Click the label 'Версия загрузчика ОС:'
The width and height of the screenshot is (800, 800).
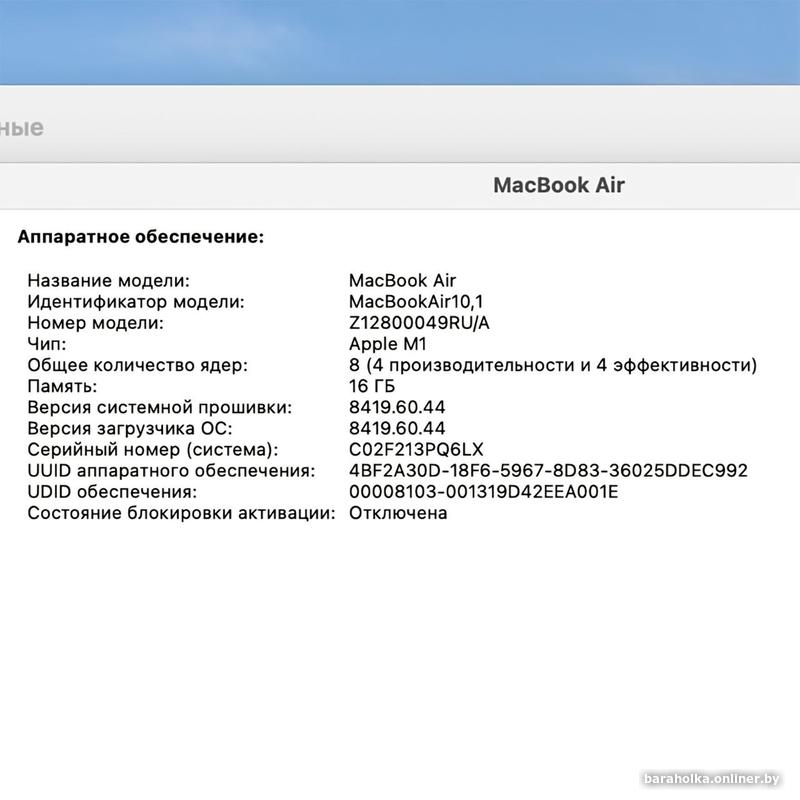coord(130,429)
